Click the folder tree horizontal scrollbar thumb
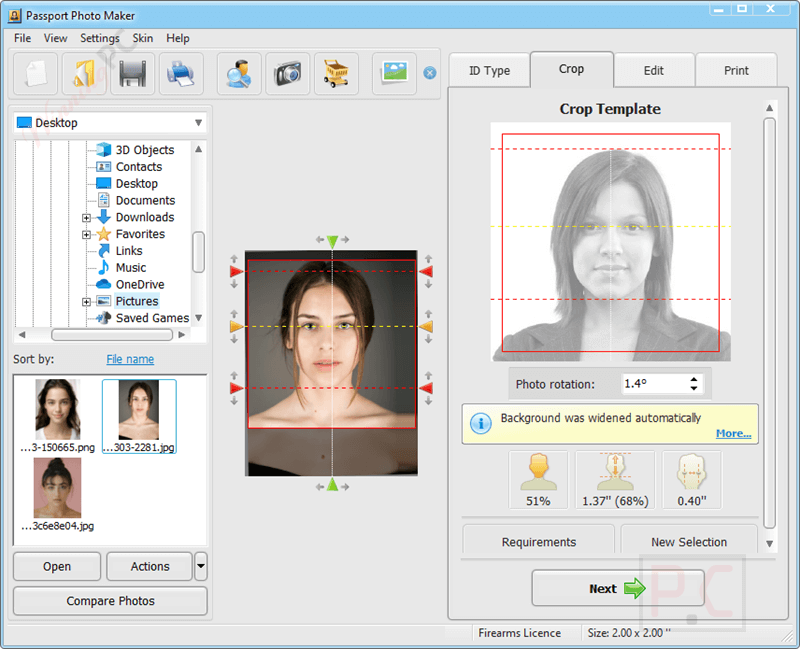The image size is (800, 649). (x=112, y=335)
